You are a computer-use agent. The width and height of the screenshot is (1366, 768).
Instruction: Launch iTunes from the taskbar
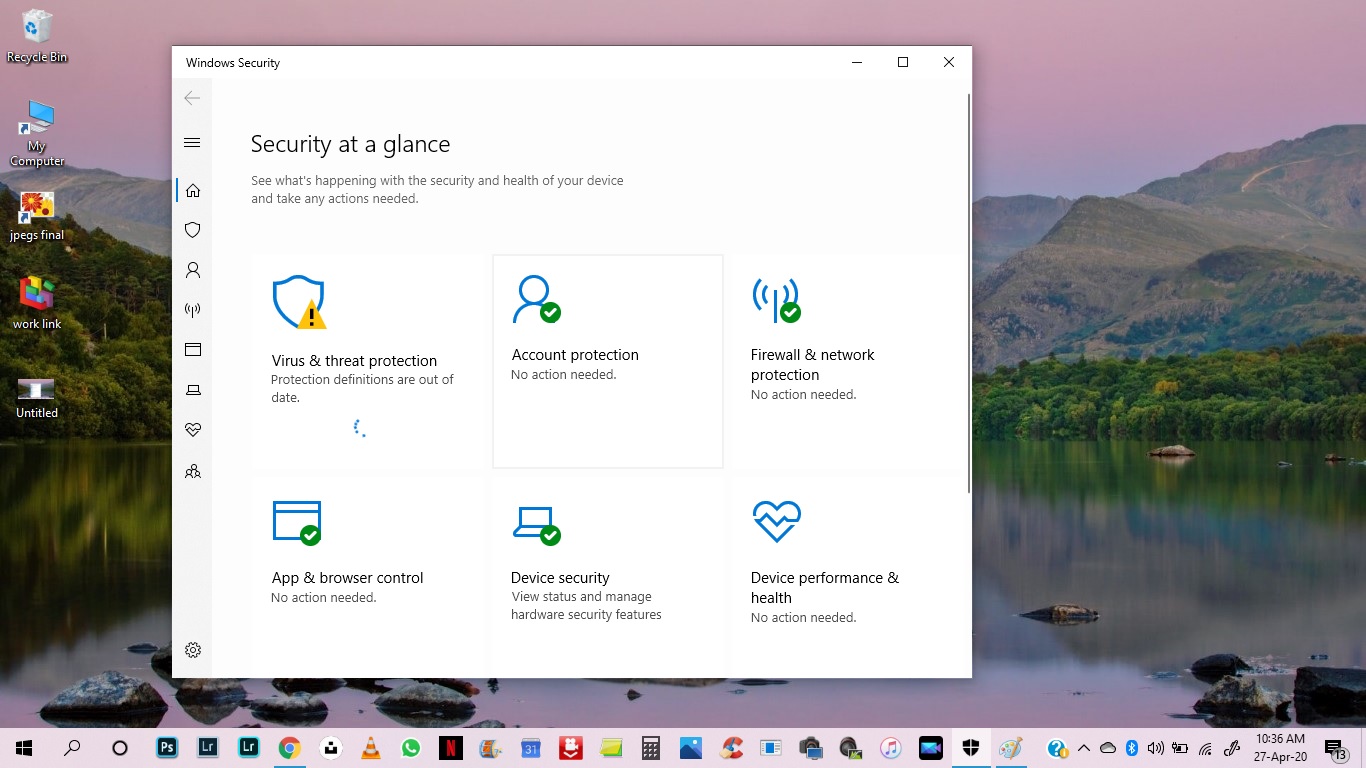(891, 748)
